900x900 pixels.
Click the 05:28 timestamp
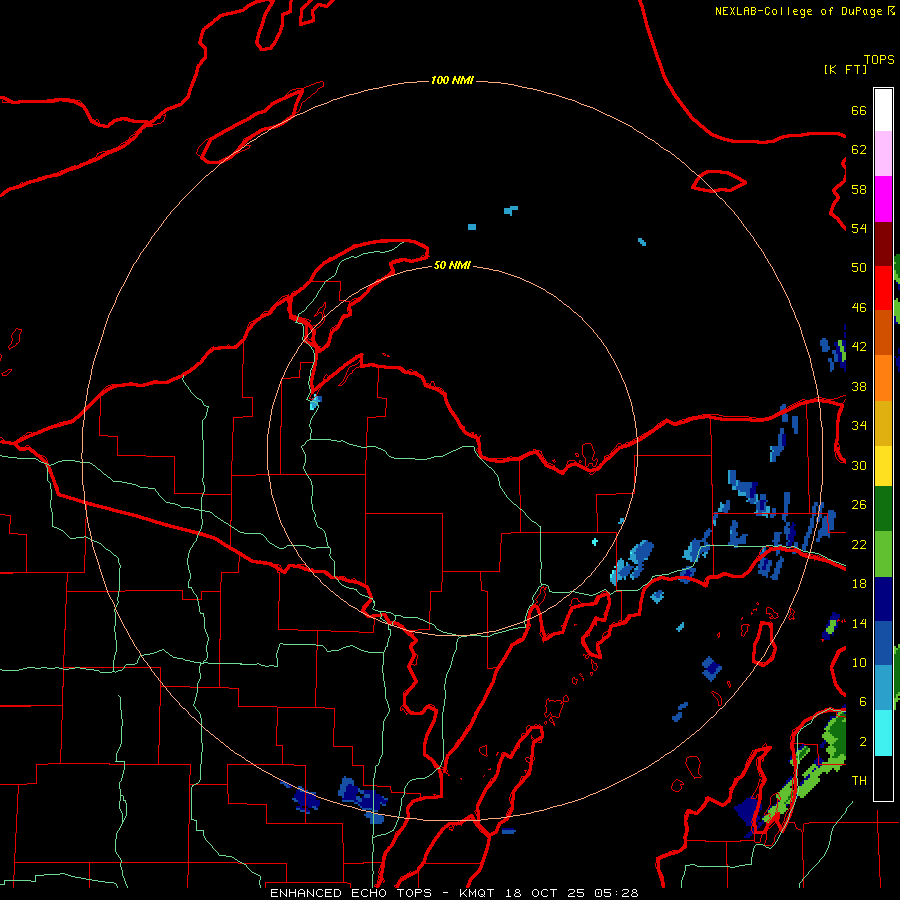click(x=616, y=893)
